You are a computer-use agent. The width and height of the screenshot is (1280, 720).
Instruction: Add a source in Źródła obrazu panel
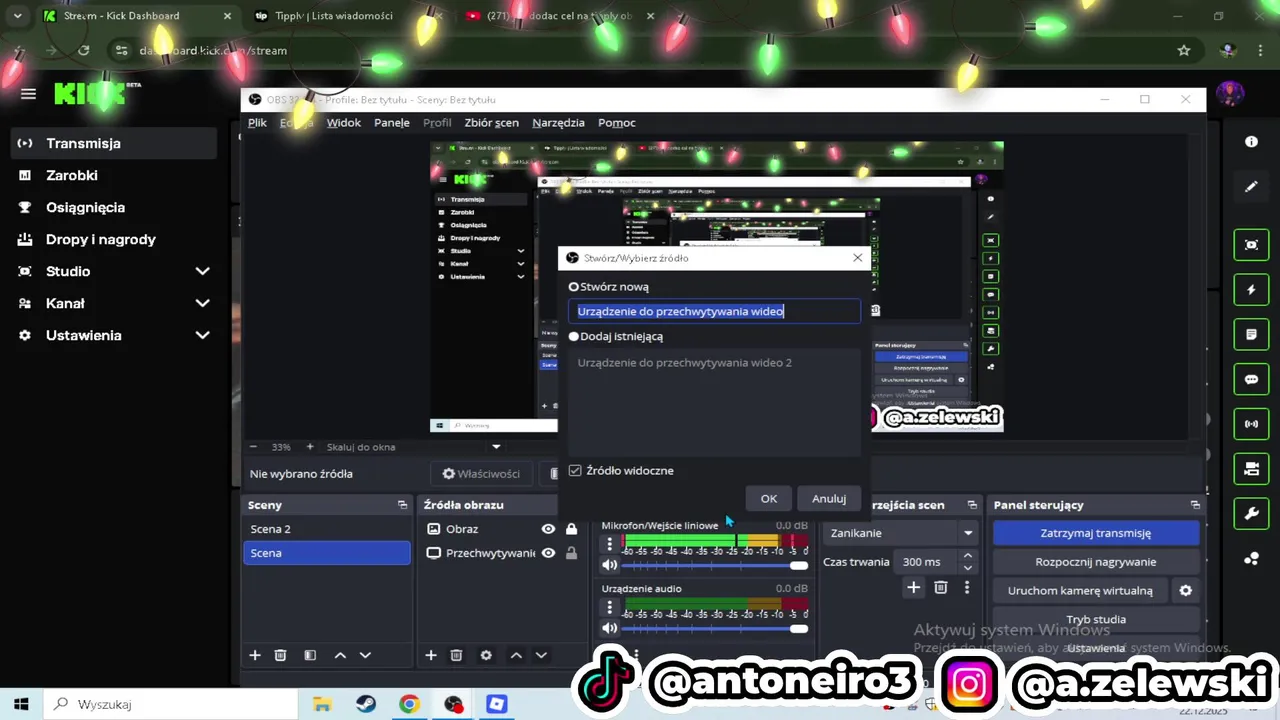[431, 655]
